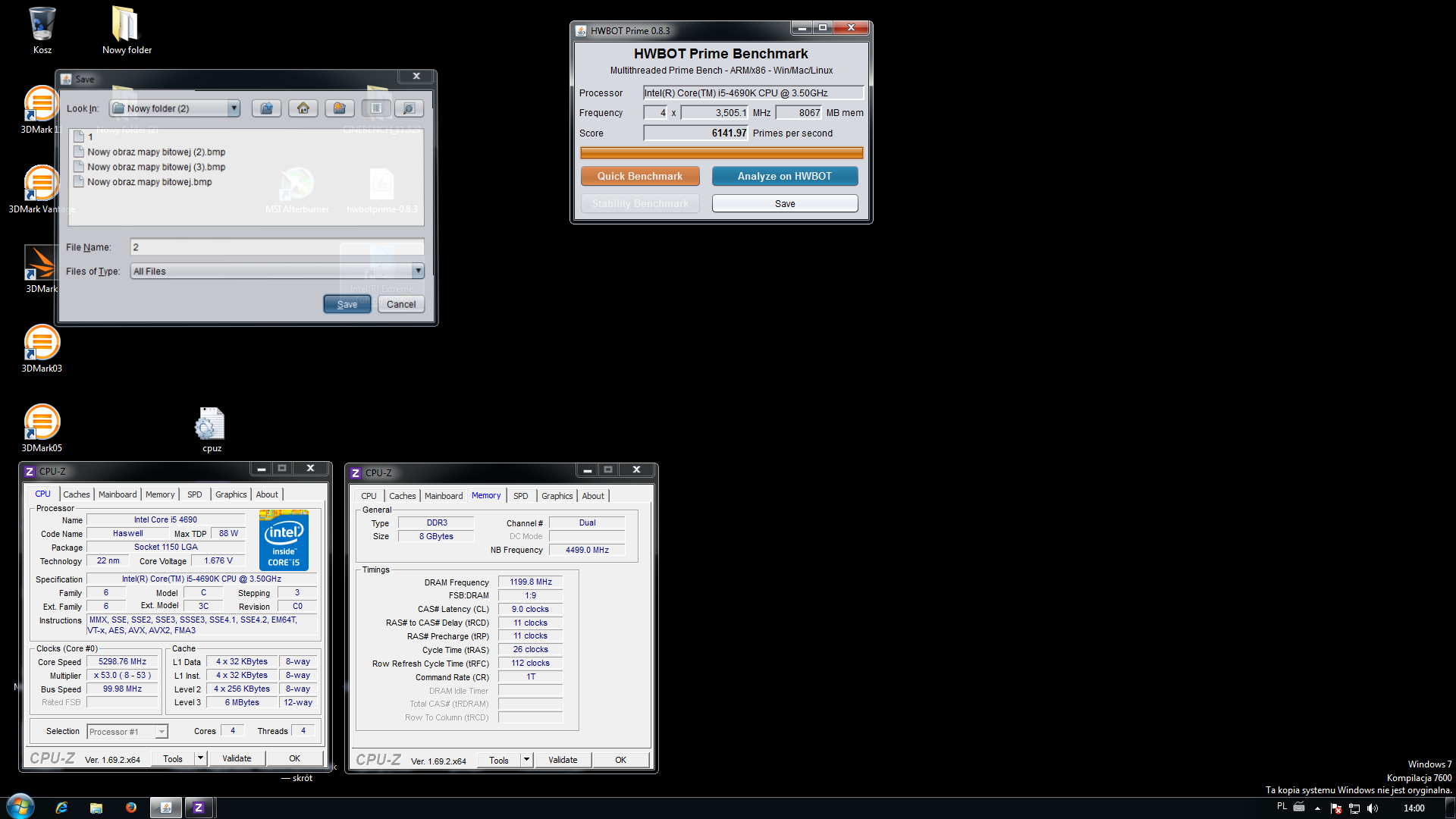1456x819 pixels.
Task: Confirm Save in the file dialog
Action: [x=347, y=304]
